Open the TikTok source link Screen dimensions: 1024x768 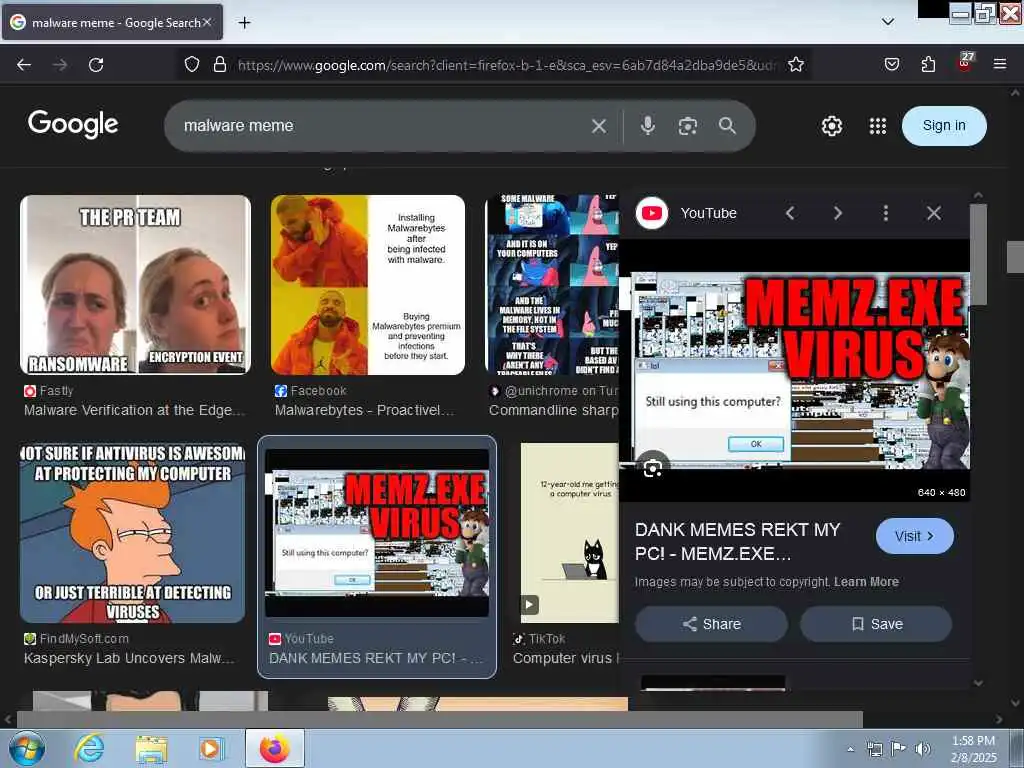coord(539,639)
